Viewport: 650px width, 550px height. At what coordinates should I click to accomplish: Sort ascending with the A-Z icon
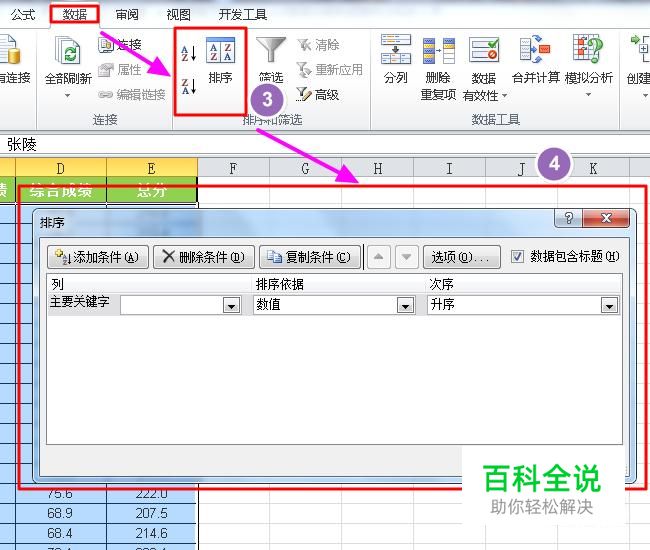pos(189,53)
